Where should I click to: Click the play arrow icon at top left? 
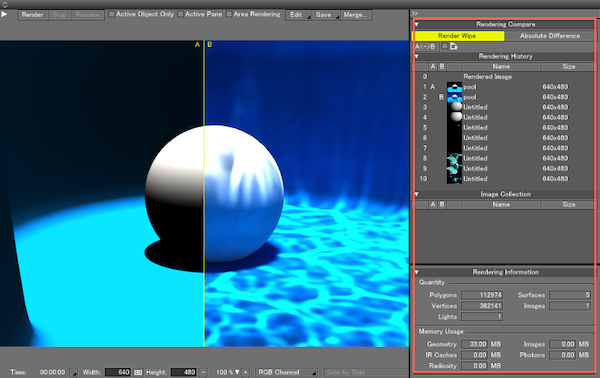(4, 14)
